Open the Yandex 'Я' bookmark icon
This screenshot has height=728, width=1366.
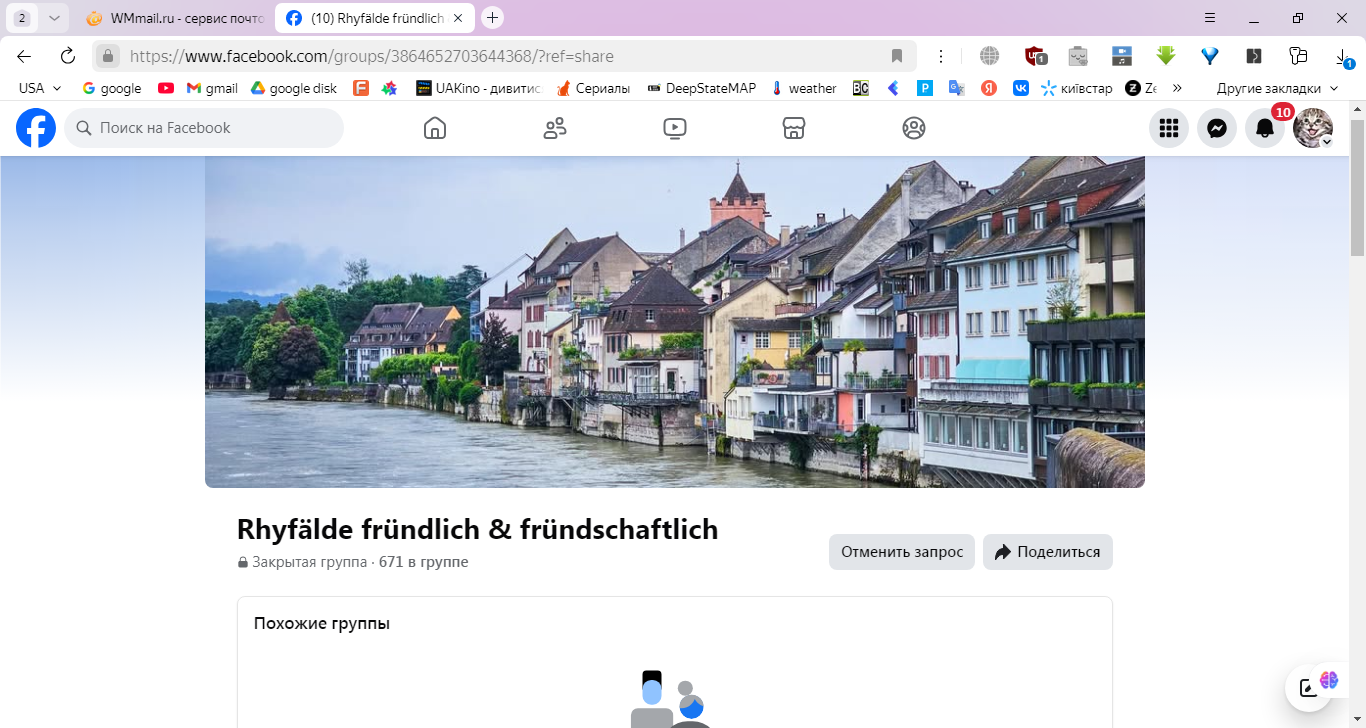(988, 88)
